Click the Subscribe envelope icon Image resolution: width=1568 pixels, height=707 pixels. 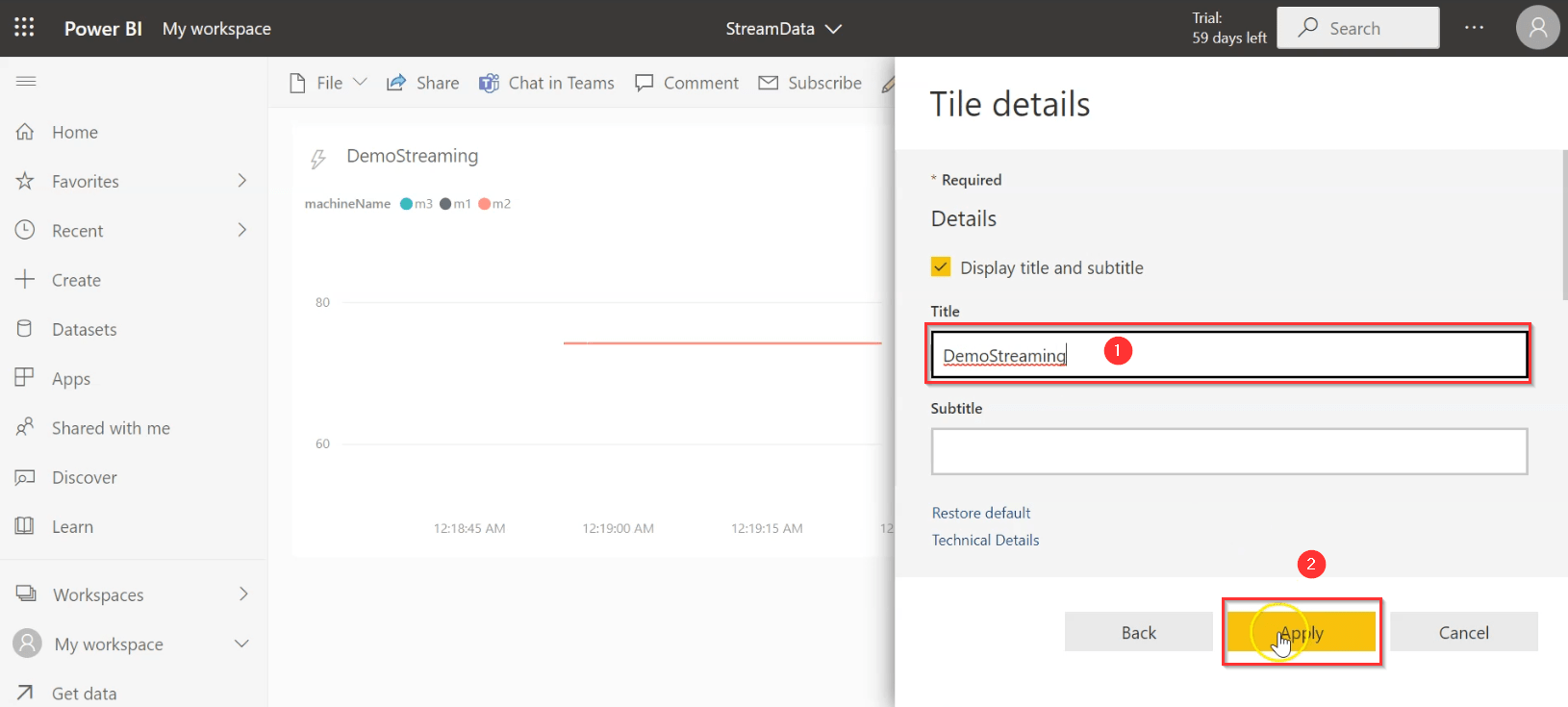[x=768, y=84]
